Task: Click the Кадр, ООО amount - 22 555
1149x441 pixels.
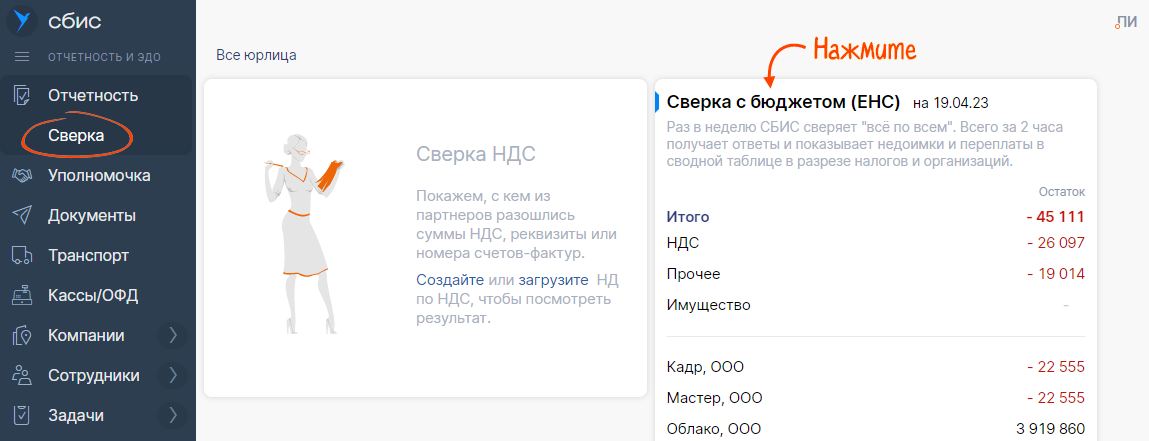Action: point(1055,367)
